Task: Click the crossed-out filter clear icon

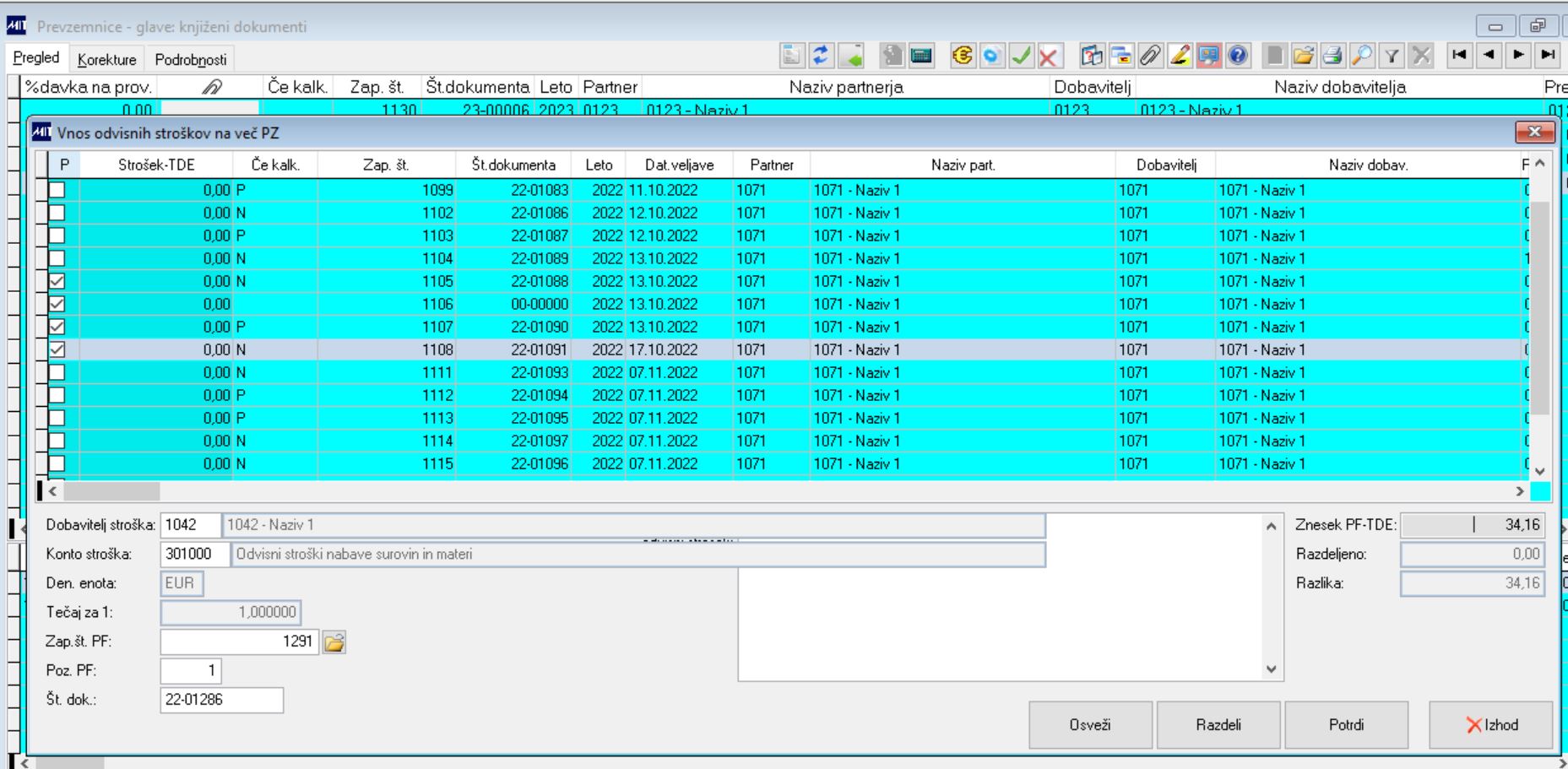Action: 1422,57
